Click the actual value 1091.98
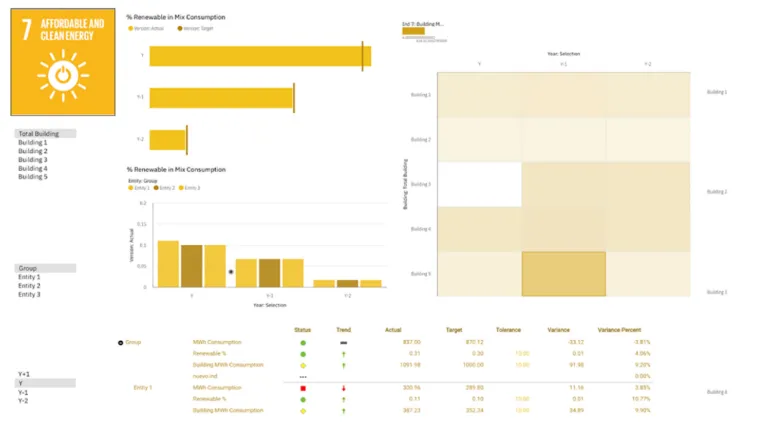Viewport: 757px width, 426px height. click(410, 365)
